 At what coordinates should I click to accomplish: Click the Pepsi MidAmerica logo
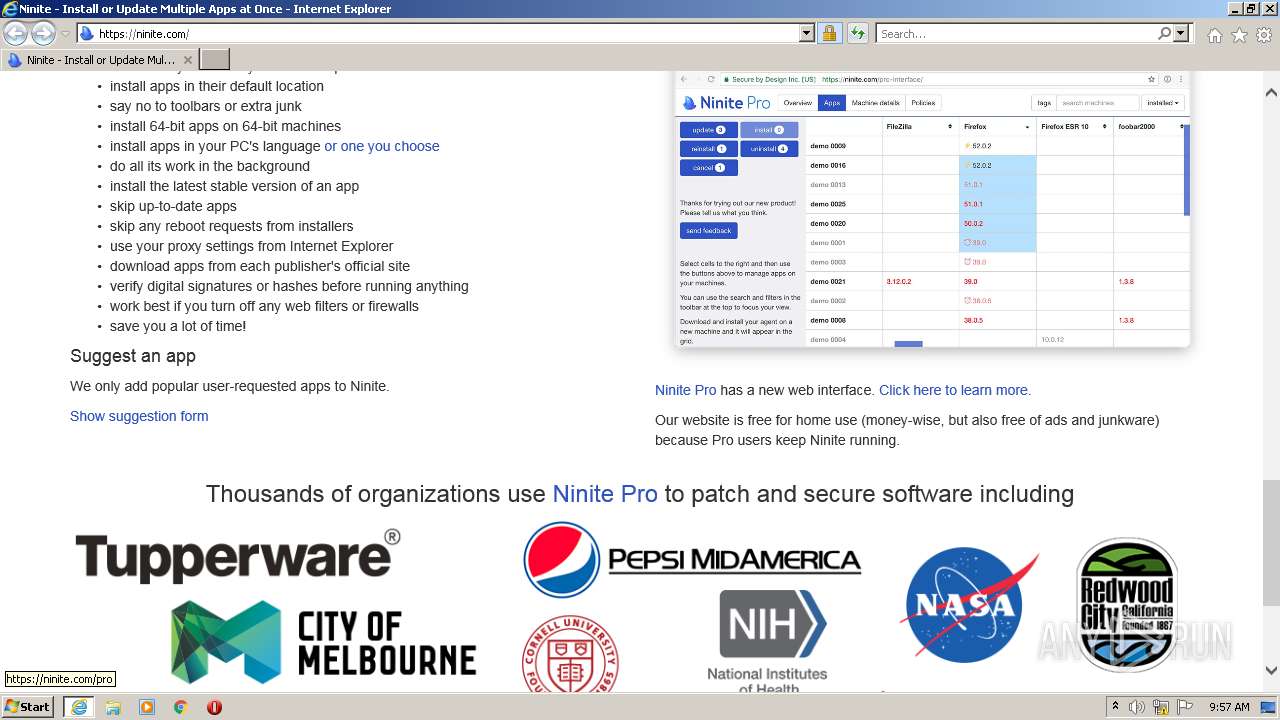(x=692, y=559)
